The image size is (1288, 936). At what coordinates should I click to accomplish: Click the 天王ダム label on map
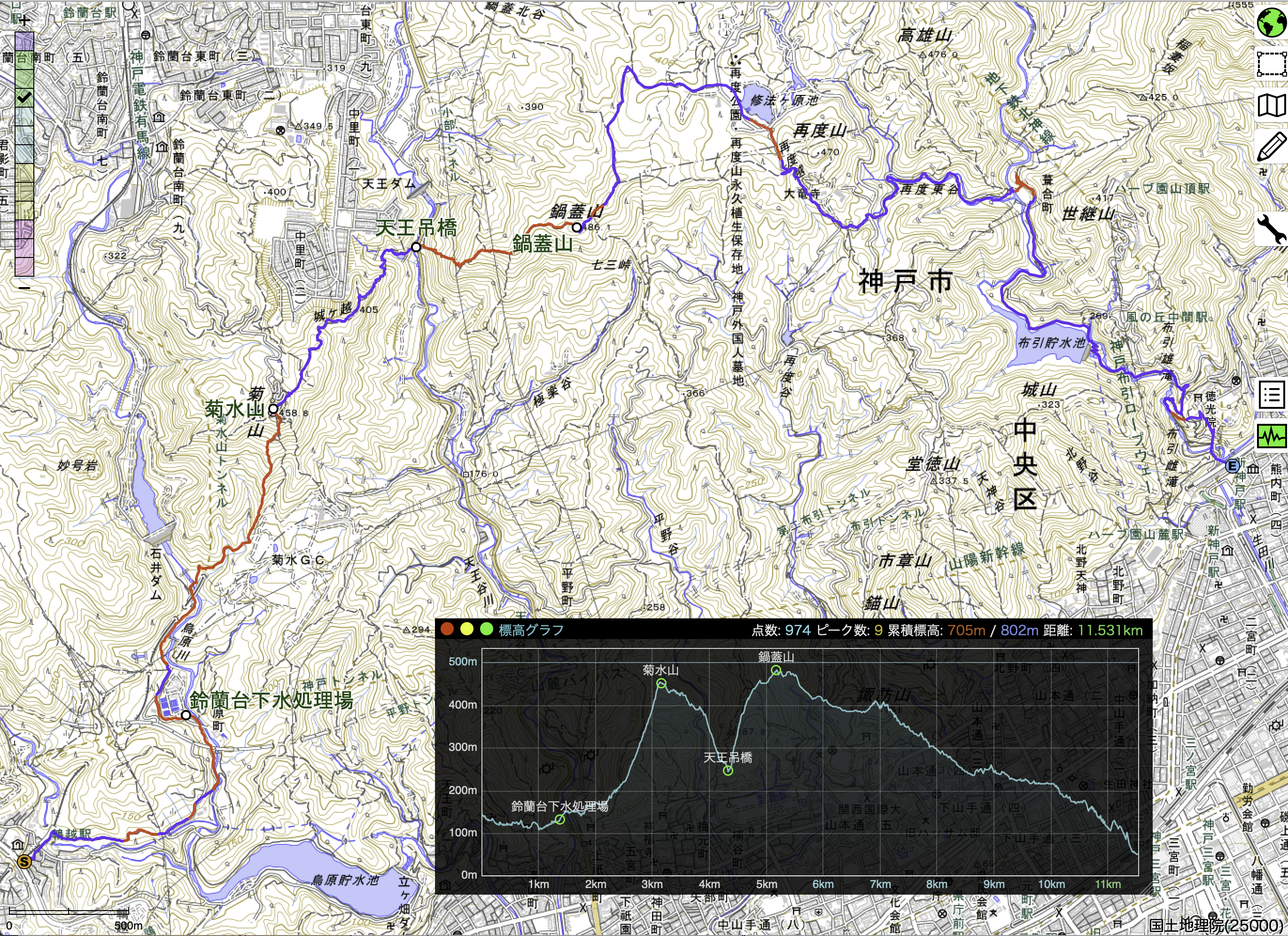(389, 183)
